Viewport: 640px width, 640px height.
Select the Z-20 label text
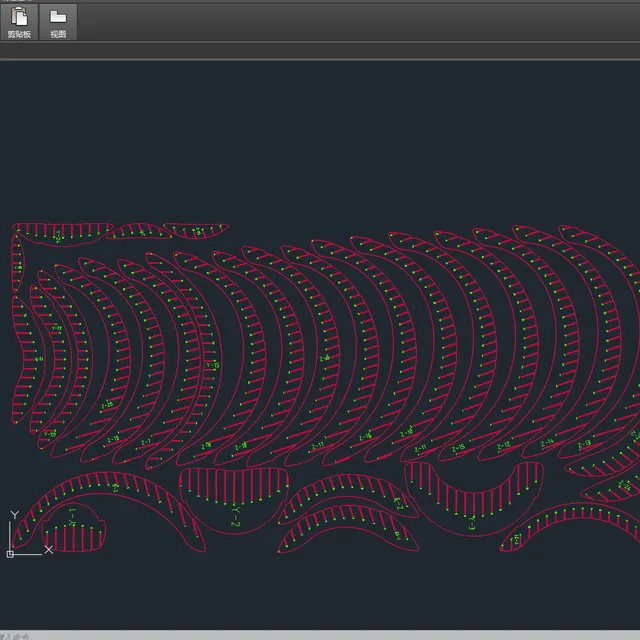[x=107, y=405]
